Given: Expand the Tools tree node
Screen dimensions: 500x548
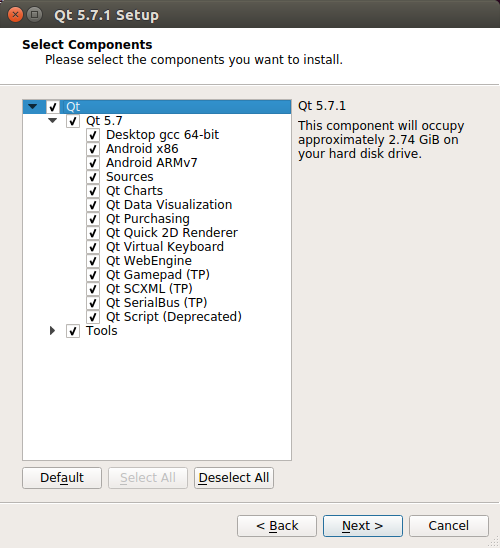Looking at the screenshot, I should [x=52, y=331].
